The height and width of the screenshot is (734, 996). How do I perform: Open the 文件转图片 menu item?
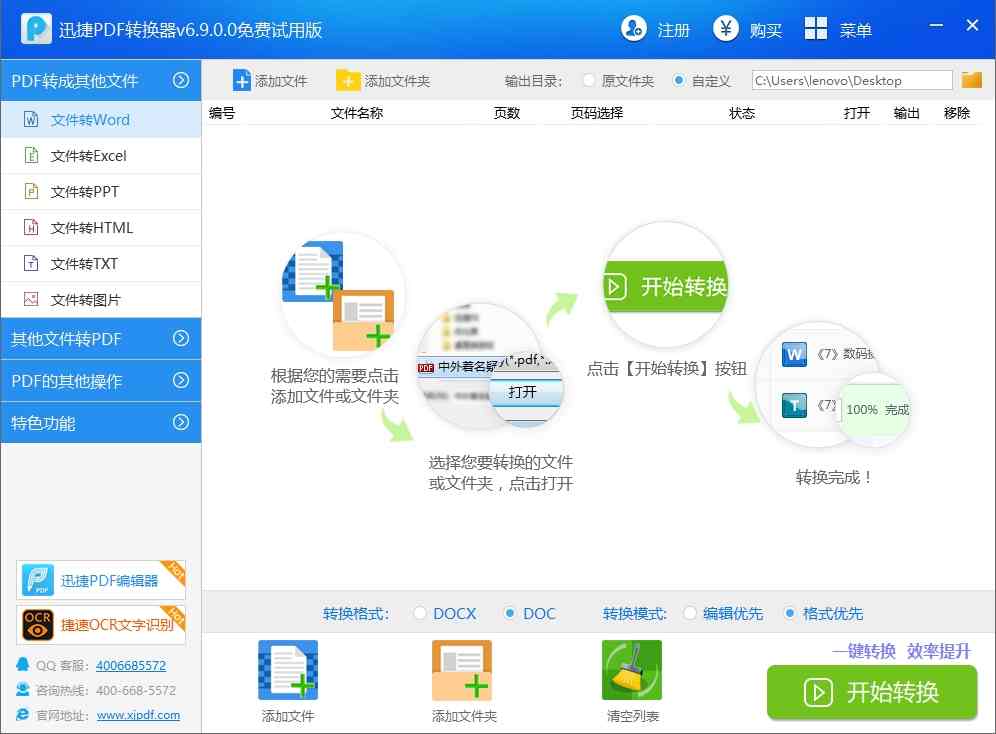pyautogui.click(x=101, y=299)
